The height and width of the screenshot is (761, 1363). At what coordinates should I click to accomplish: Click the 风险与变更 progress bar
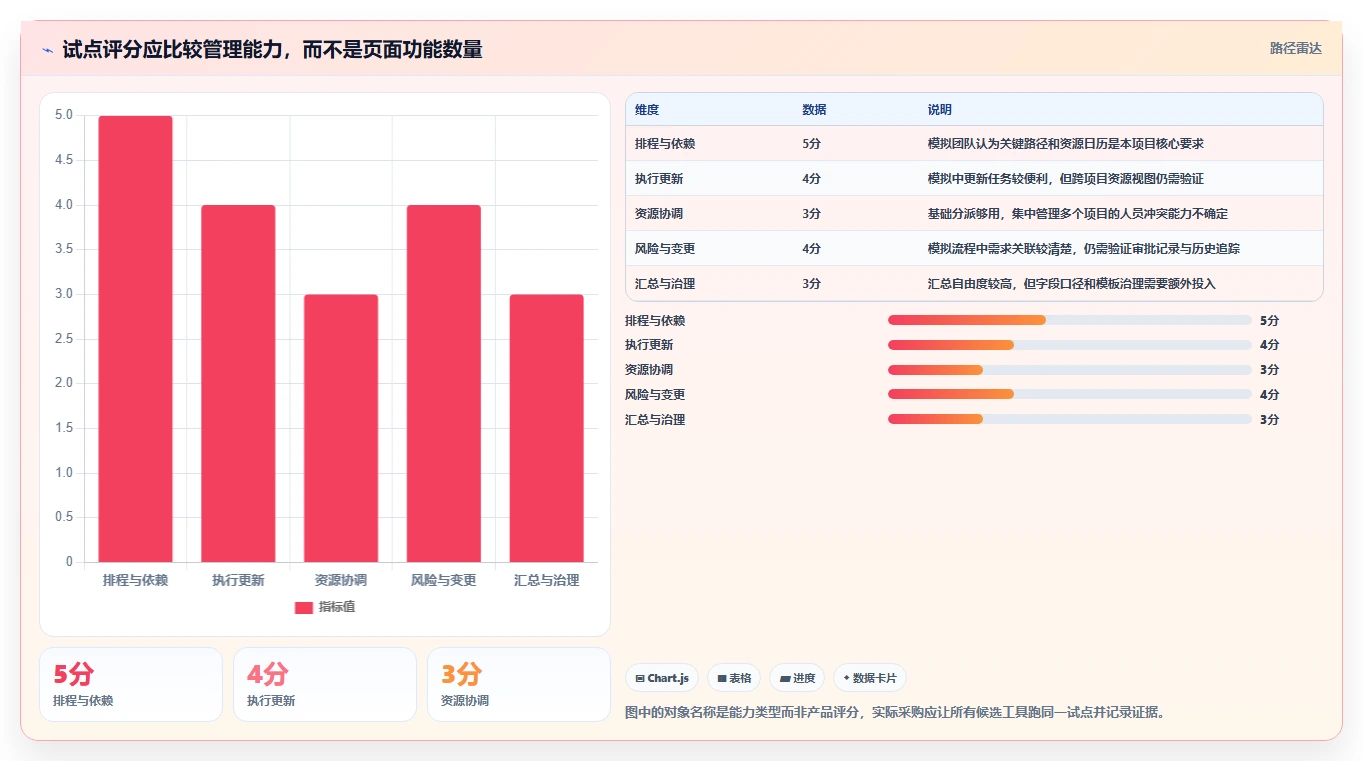tap(1070, 394)
